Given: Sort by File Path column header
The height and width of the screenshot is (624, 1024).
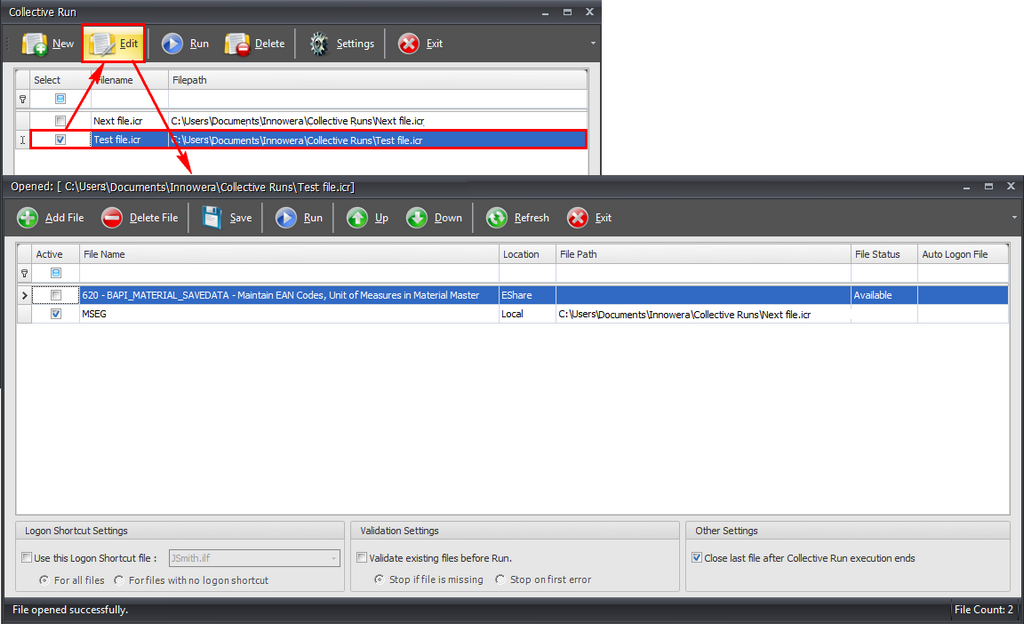Looking at the screenshot, I should tap(703, 254).
